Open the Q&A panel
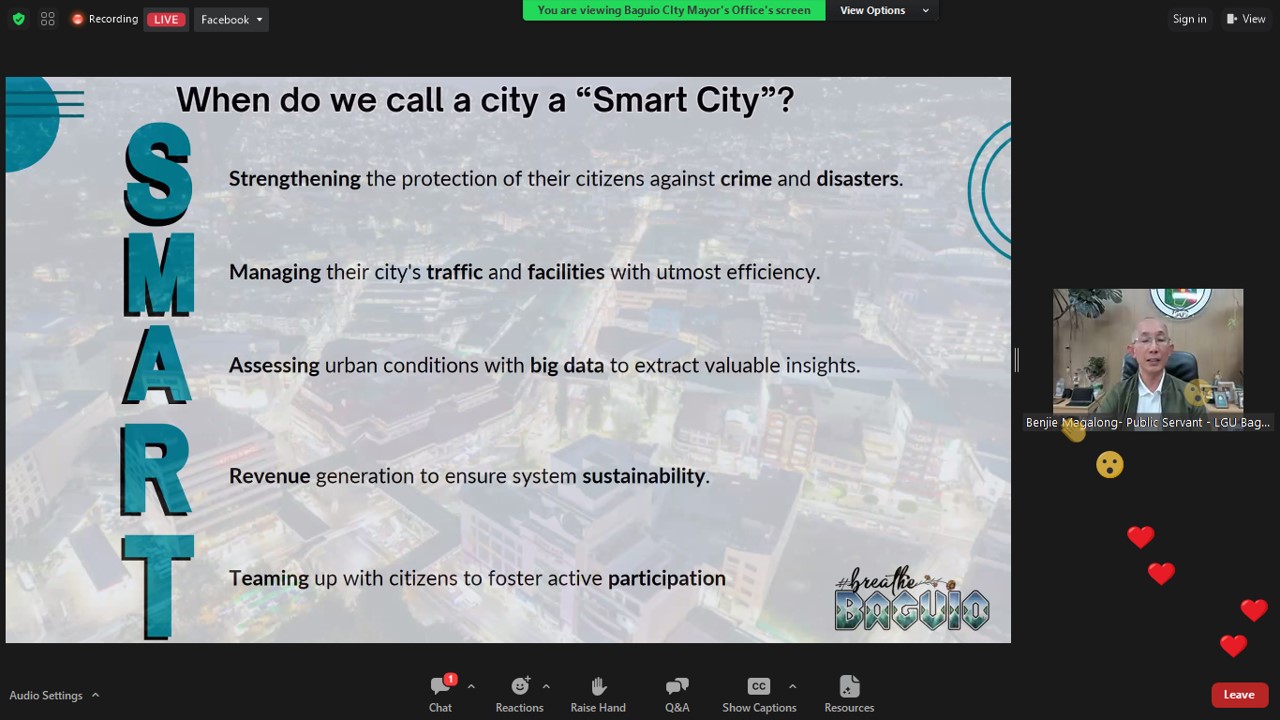1280x720 pixels. coord(677,693)
